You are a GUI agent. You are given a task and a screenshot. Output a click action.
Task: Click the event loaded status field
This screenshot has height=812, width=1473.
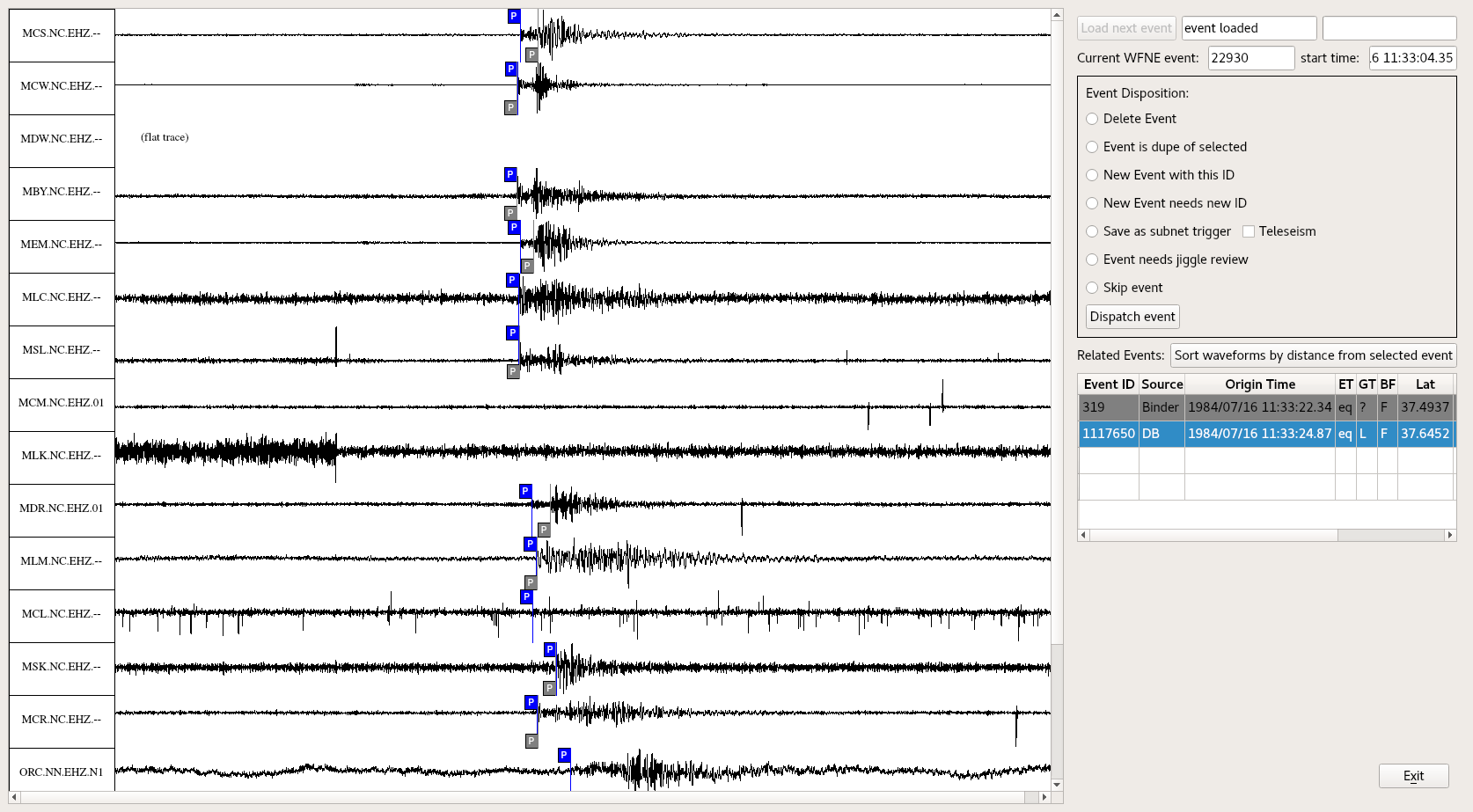point(1249,28)
